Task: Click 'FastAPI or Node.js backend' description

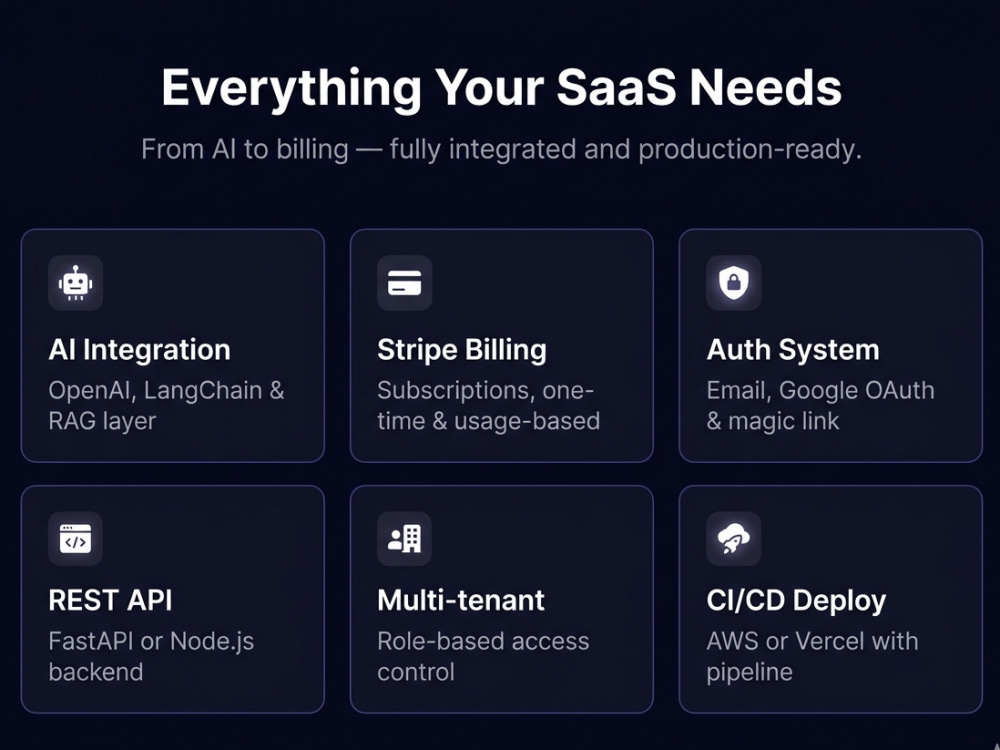Action: point(151,656)
